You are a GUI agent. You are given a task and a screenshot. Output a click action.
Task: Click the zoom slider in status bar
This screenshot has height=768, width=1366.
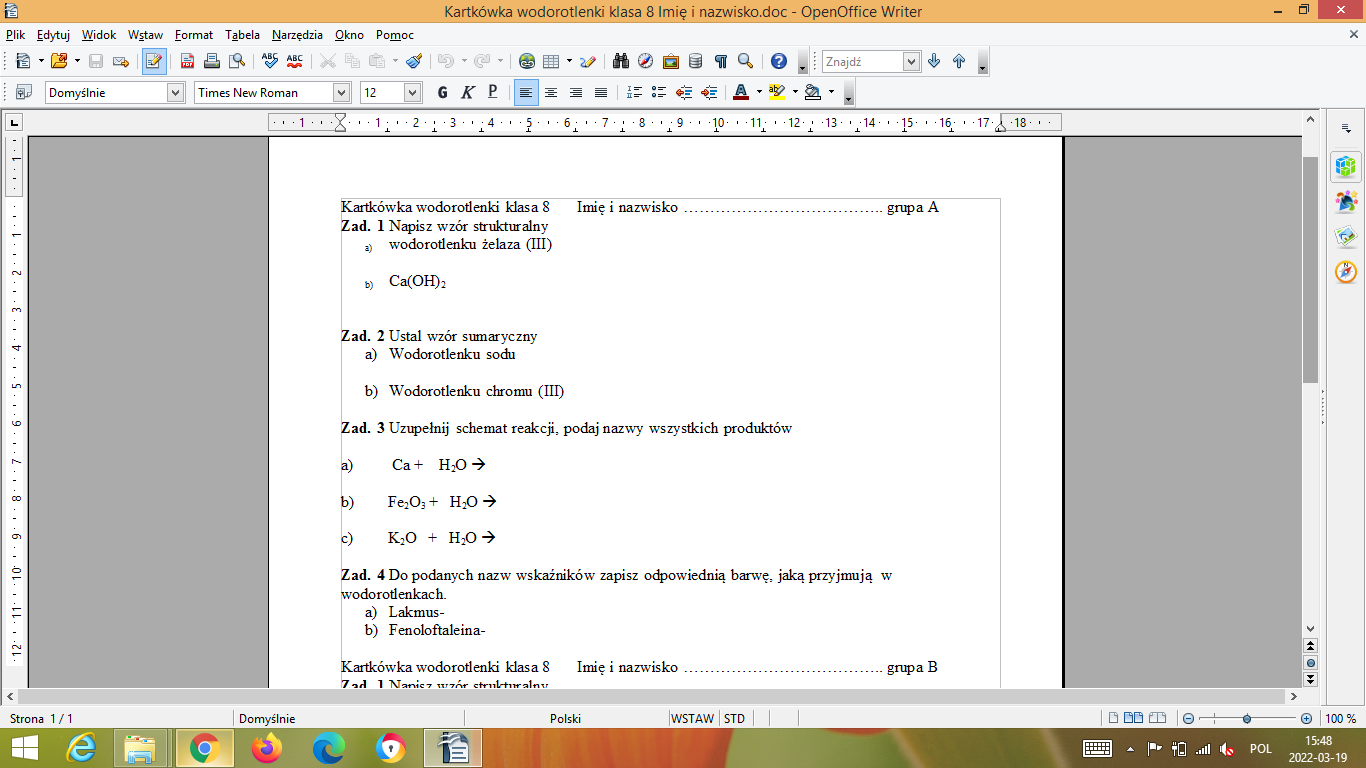(1247, 718)
